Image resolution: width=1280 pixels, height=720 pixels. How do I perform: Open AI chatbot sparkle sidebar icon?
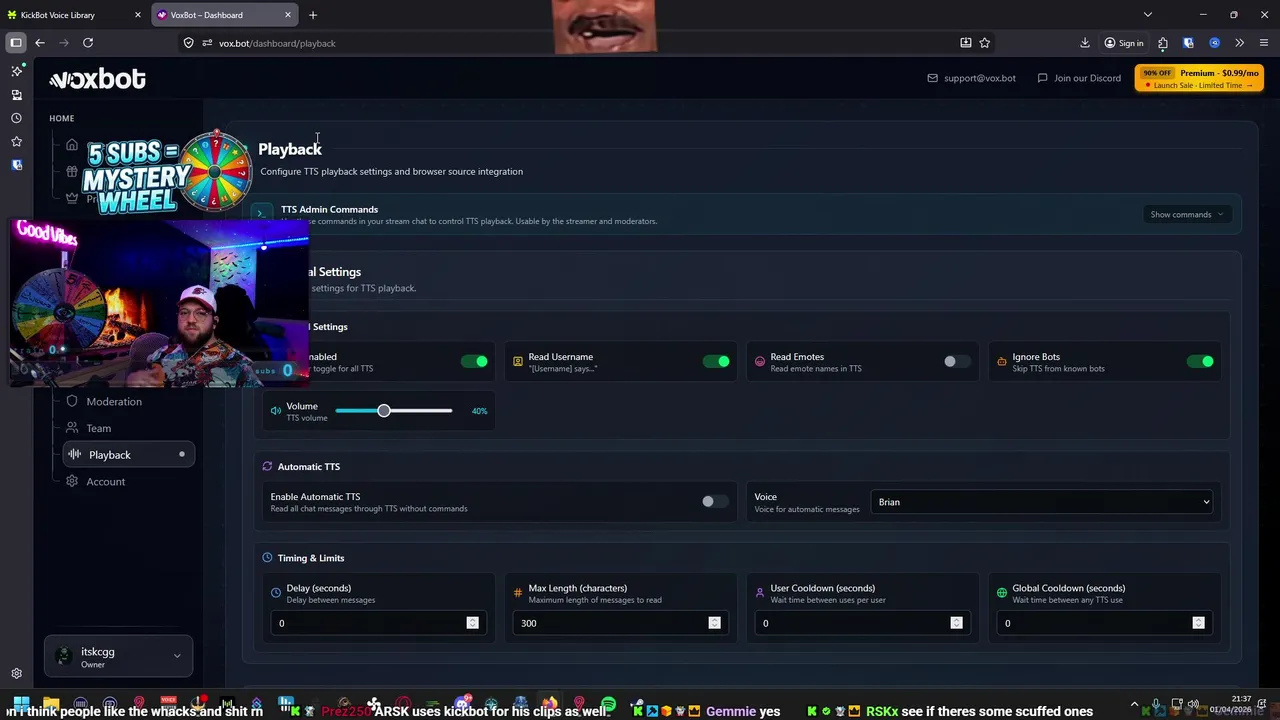click(16, 71)
